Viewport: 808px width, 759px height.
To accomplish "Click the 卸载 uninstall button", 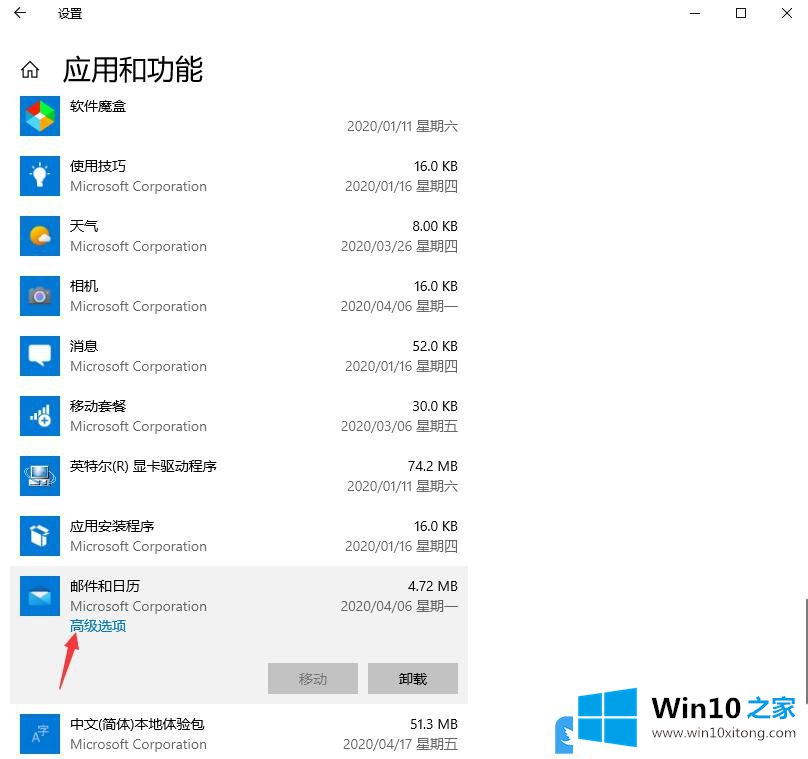I will coord(413,679).
